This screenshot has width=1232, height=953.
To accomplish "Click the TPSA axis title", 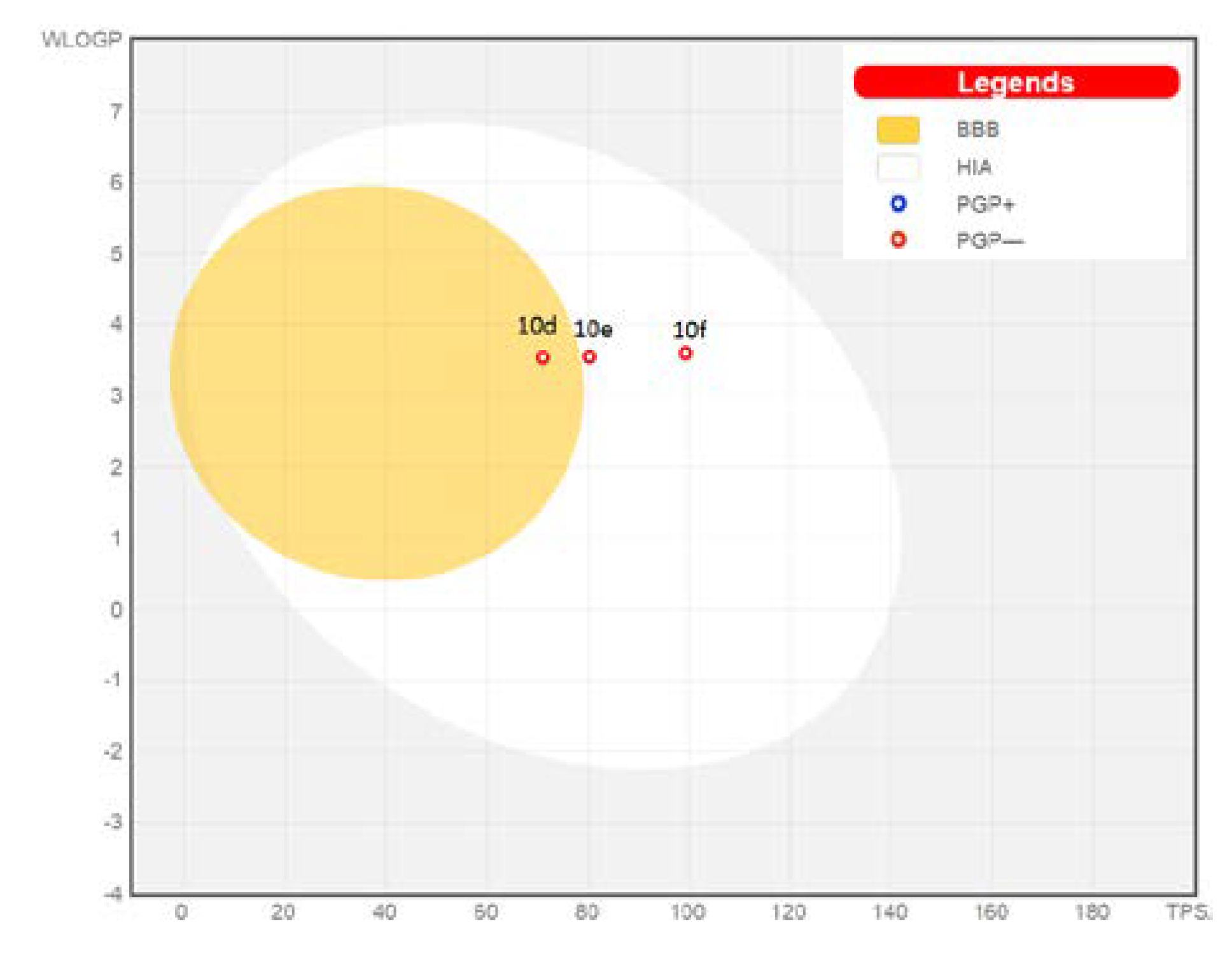I will (1187, 912).
